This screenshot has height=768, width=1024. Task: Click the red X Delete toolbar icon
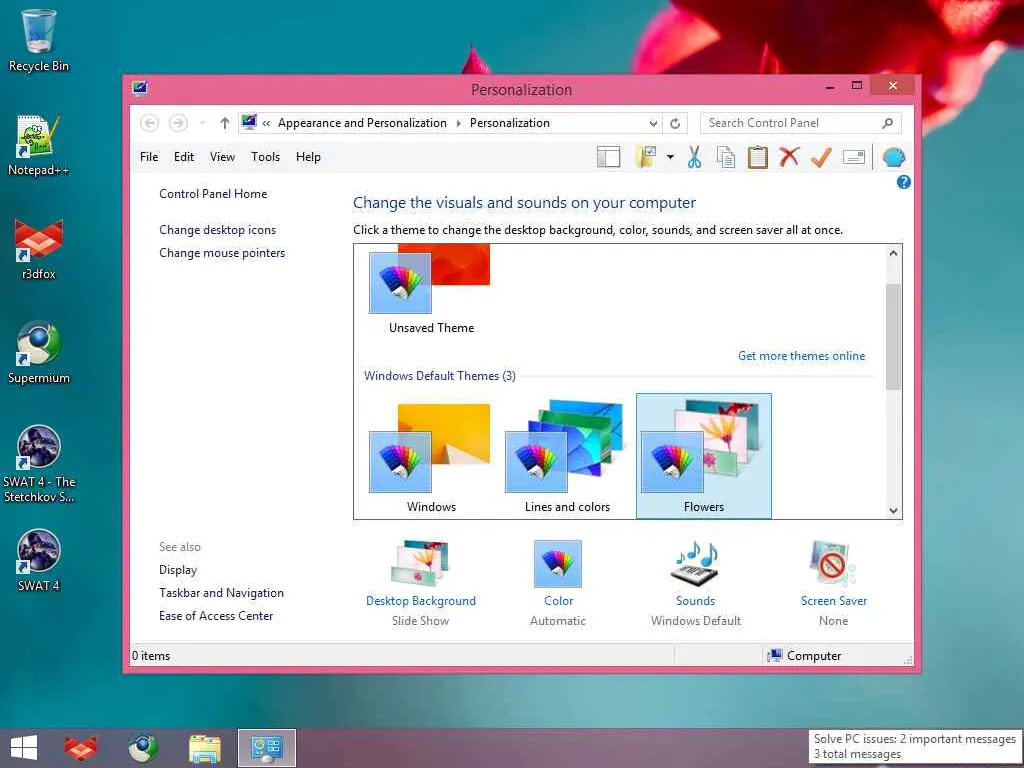pyautogui.click(x=789, y=157)
